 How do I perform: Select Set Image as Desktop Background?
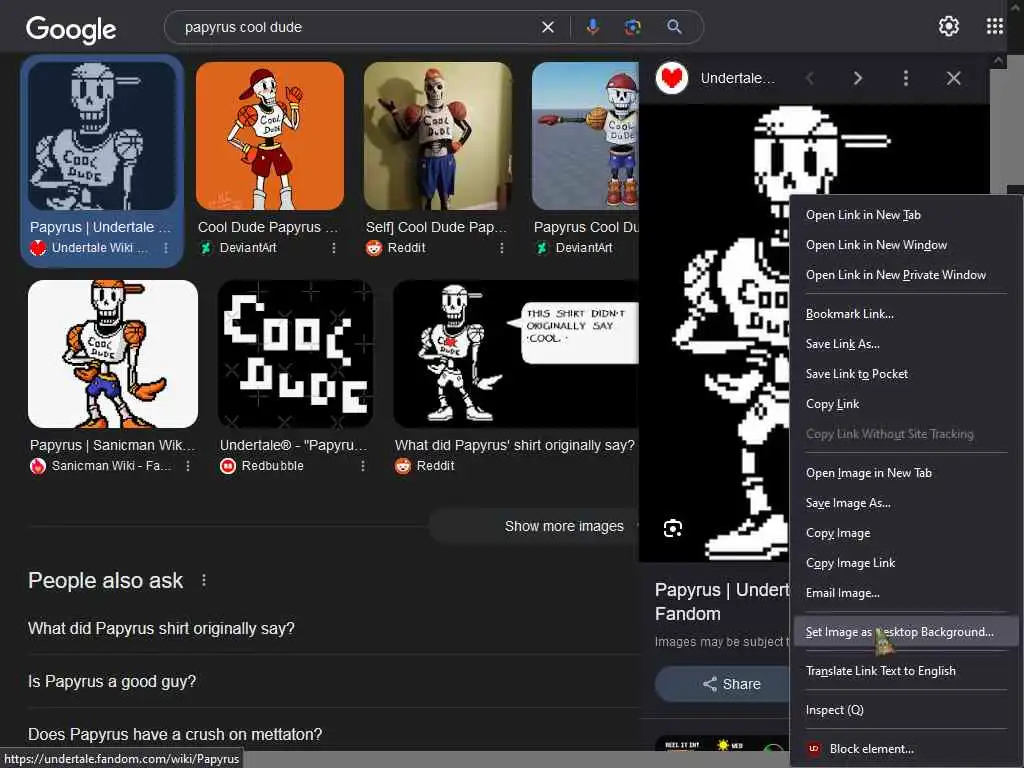point(905,632)
